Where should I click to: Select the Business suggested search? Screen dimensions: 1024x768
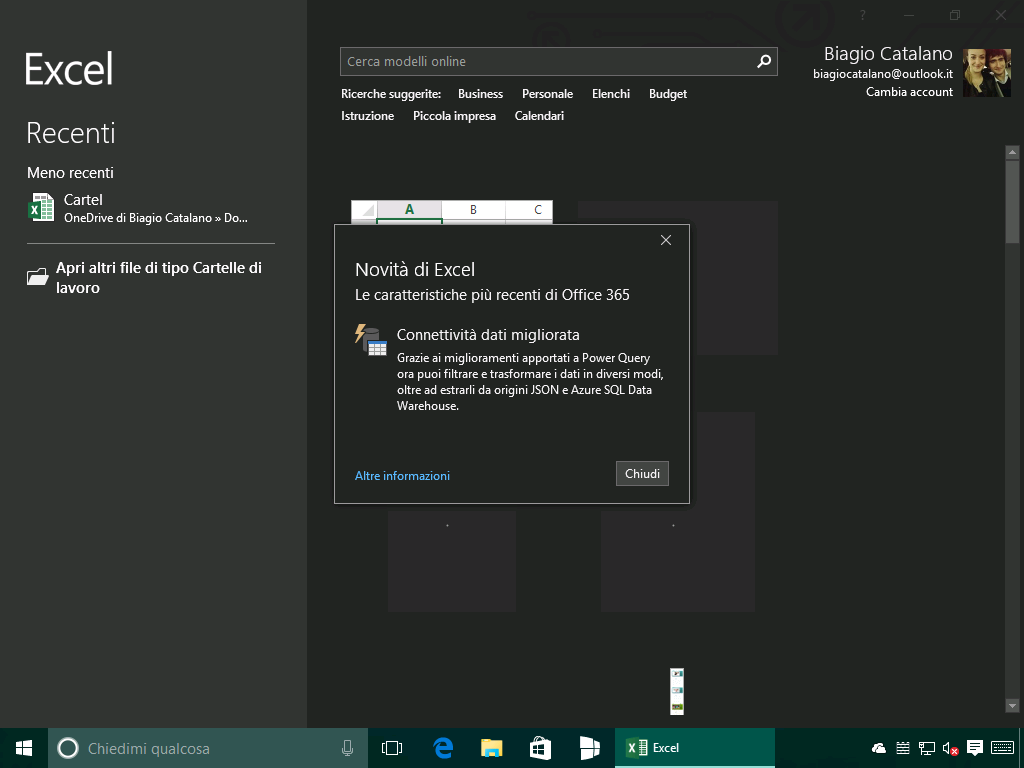pyautogui.click(x=481, y=94)
